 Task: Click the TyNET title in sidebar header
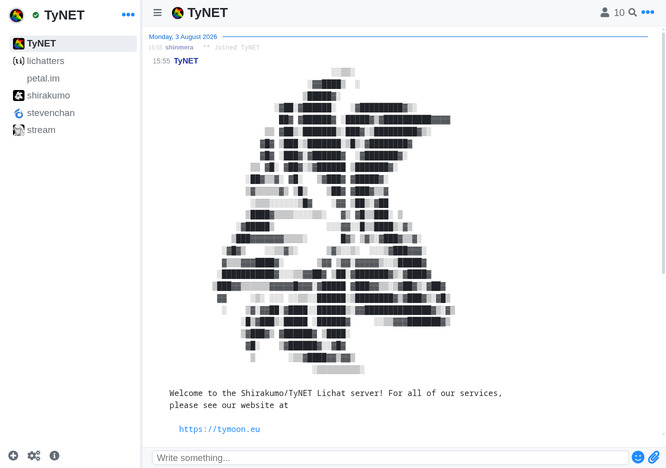64,15
